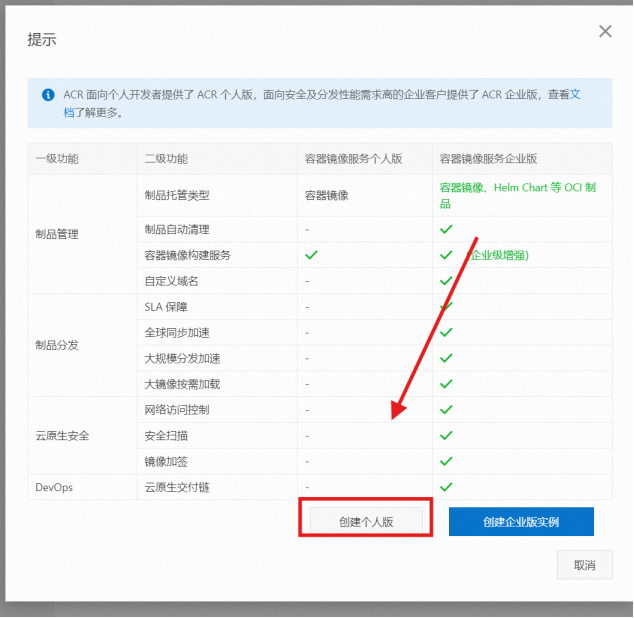634x618 pixels.
Task: Click the 提示 dialog title
Action: (42, 39)
